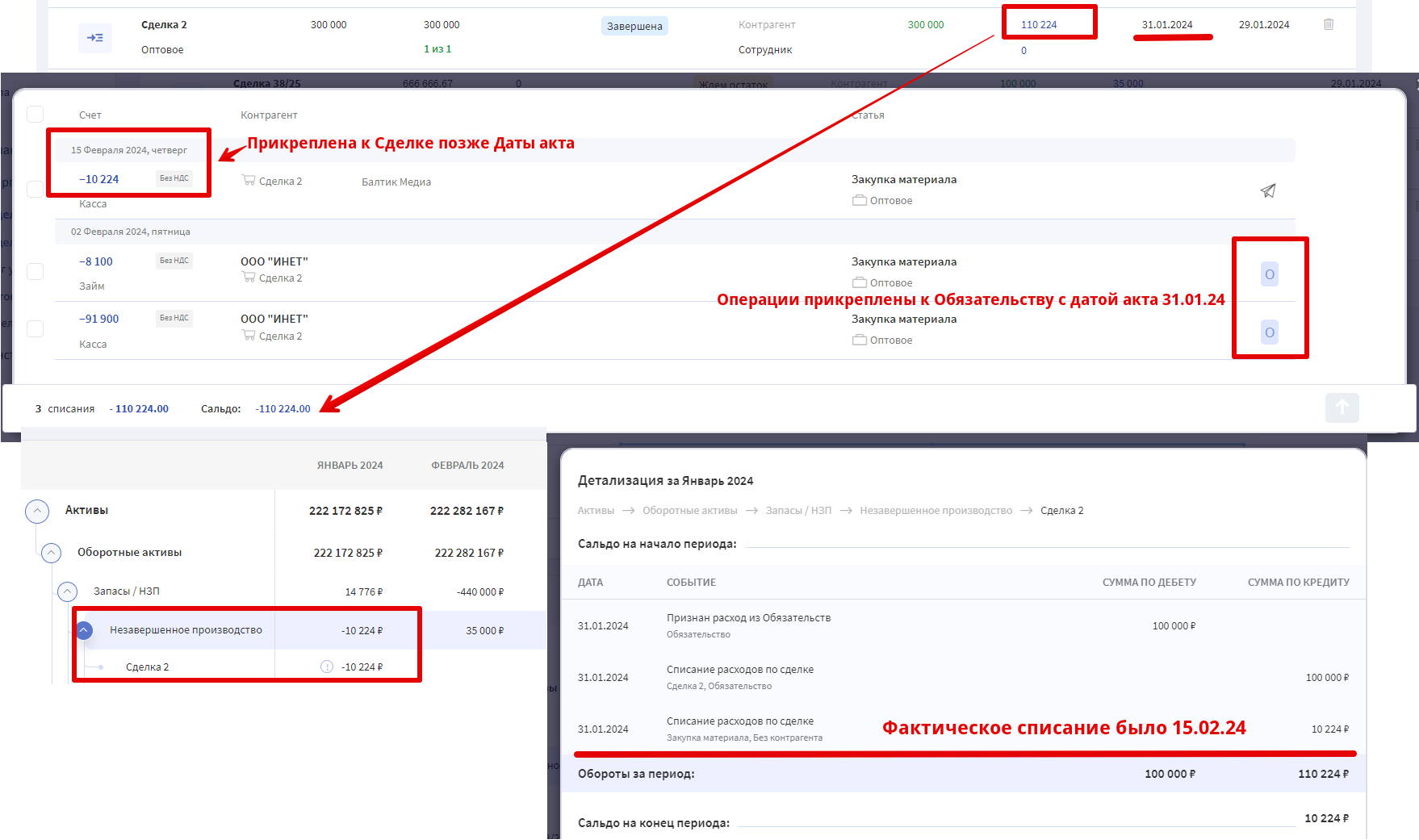
Task: Collapse the Активы tree node
Action: click(37, 511)
